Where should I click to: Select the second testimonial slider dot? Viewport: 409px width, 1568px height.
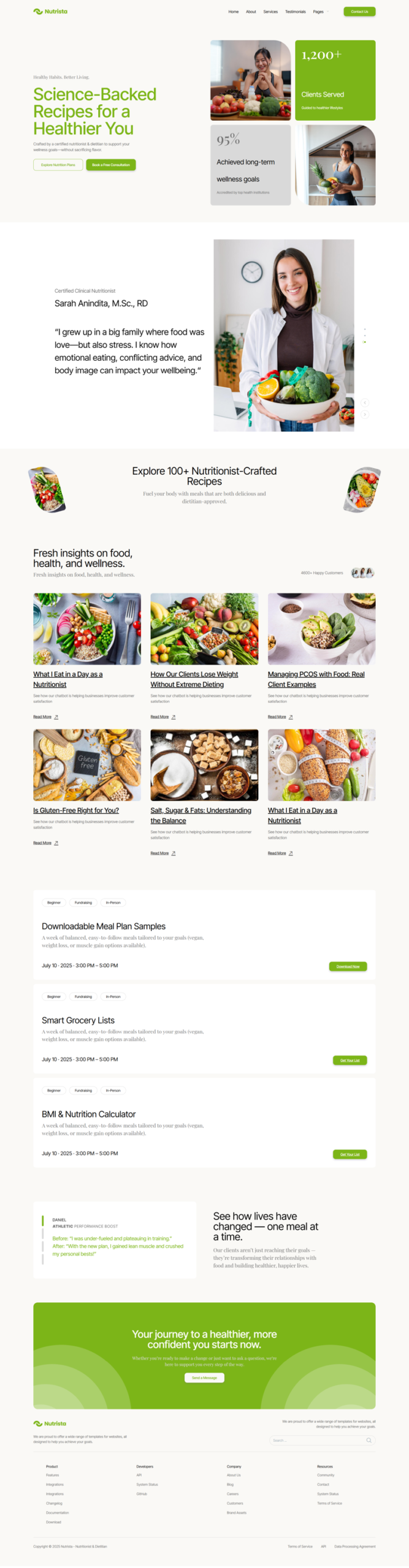(365, 336)
